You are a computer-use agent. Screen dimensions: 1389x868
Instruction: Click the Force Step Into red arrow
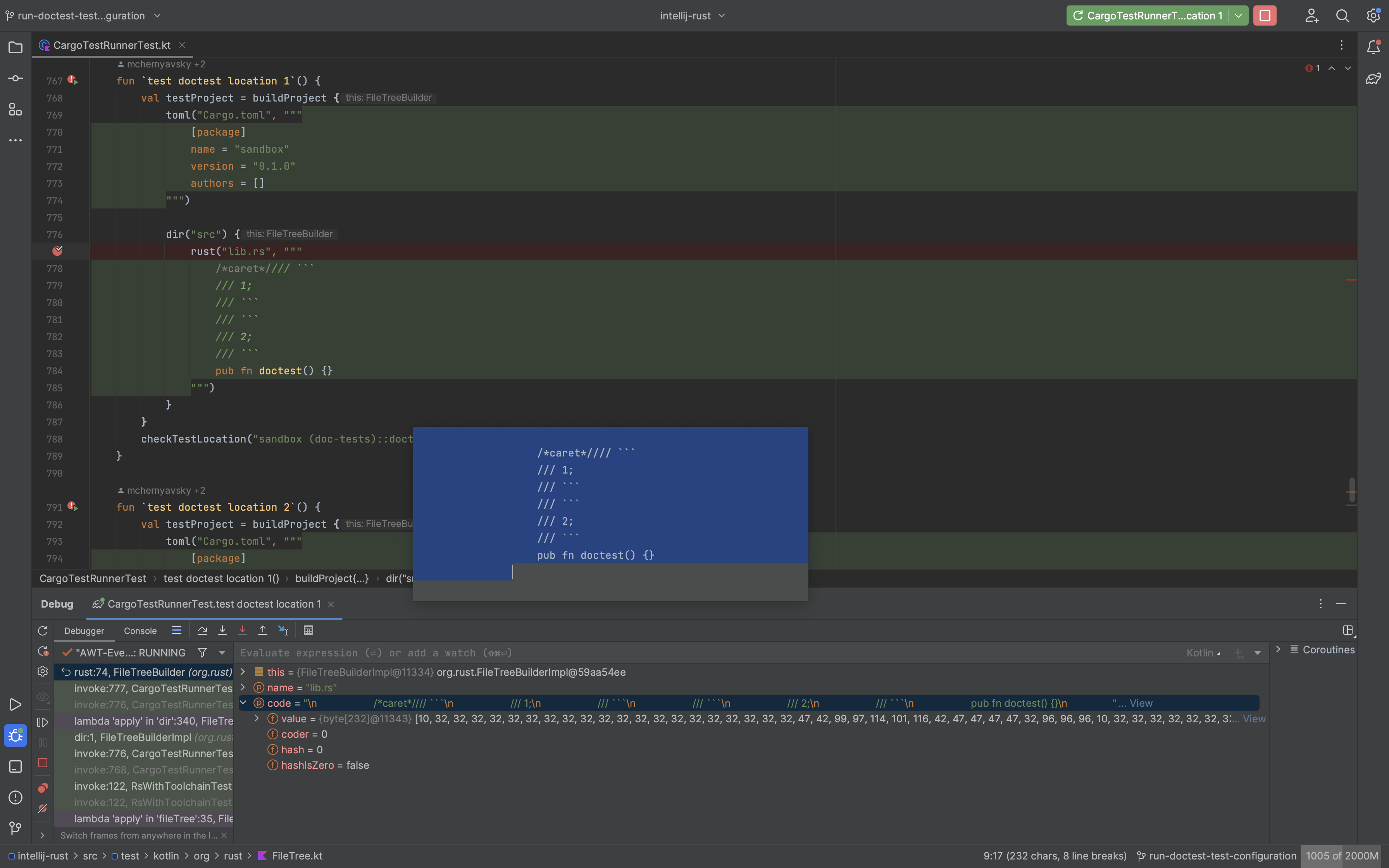coord(242,630)
